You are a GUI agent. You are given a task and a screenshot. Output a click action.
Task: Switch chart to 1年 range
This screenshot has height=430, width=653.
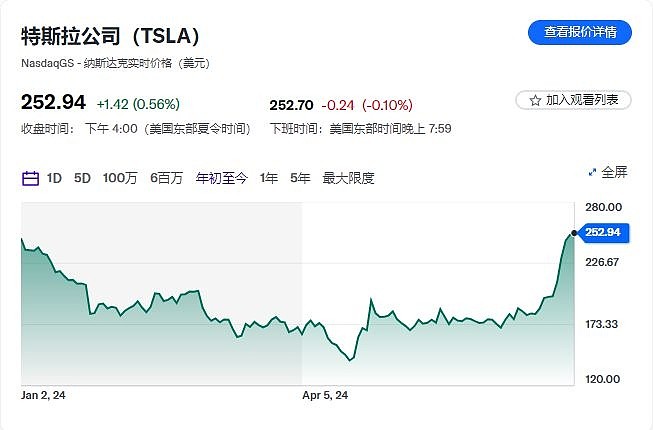[268, 178]
